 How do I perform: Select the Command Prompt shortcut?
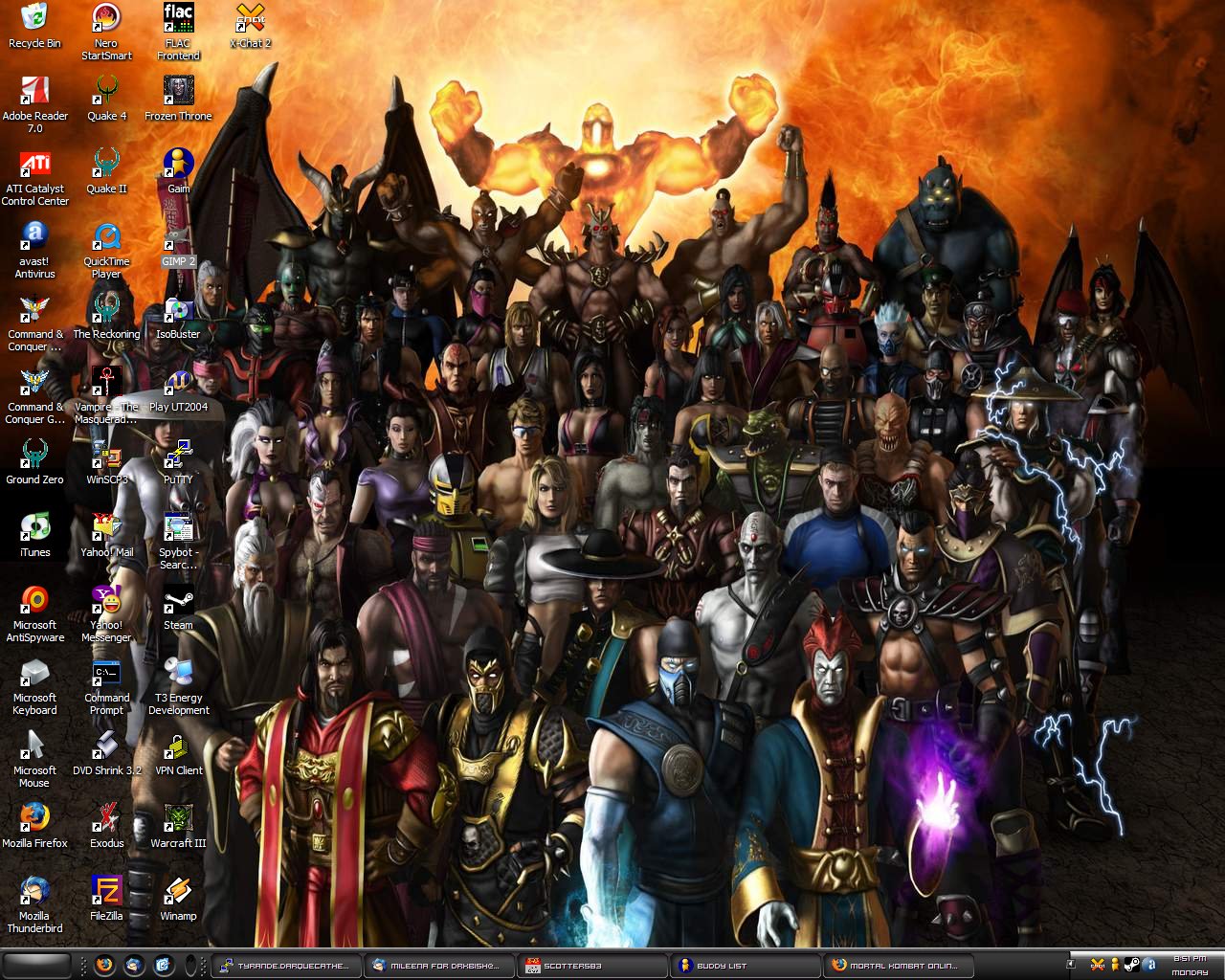[106, 686]
